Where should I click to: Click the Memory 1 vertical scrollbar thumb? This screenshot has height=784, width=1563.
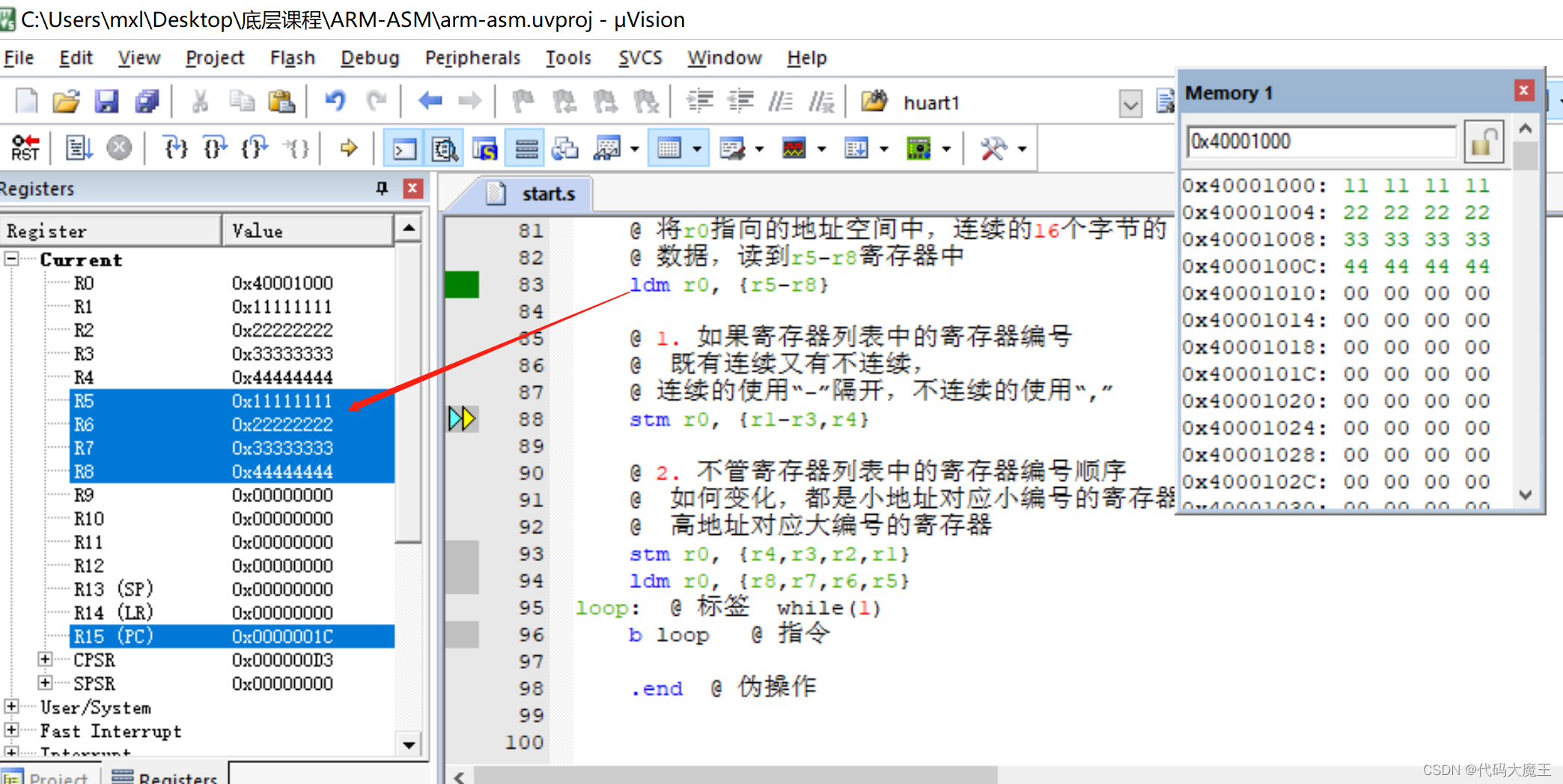1526,156
